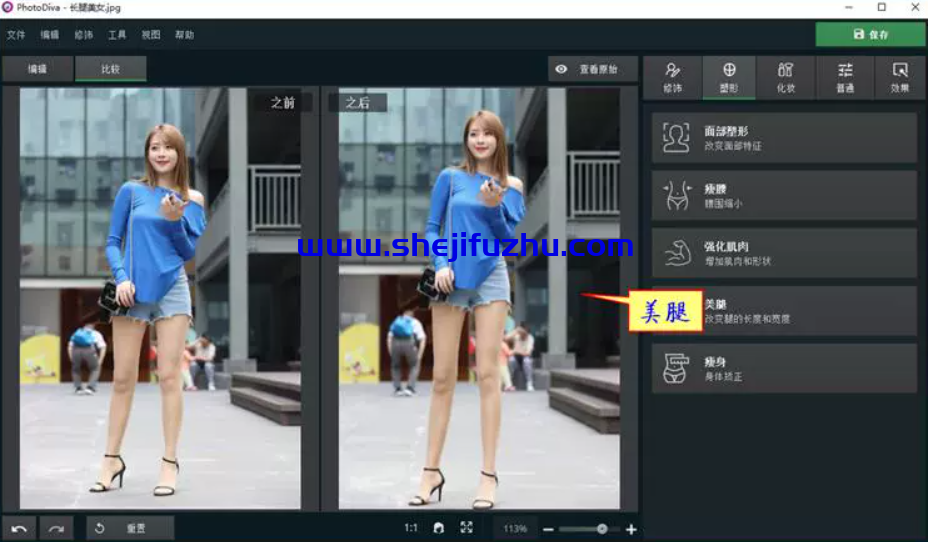
Task: Select the 化妆 makeup tool tab icon
Action: (785, 77)
